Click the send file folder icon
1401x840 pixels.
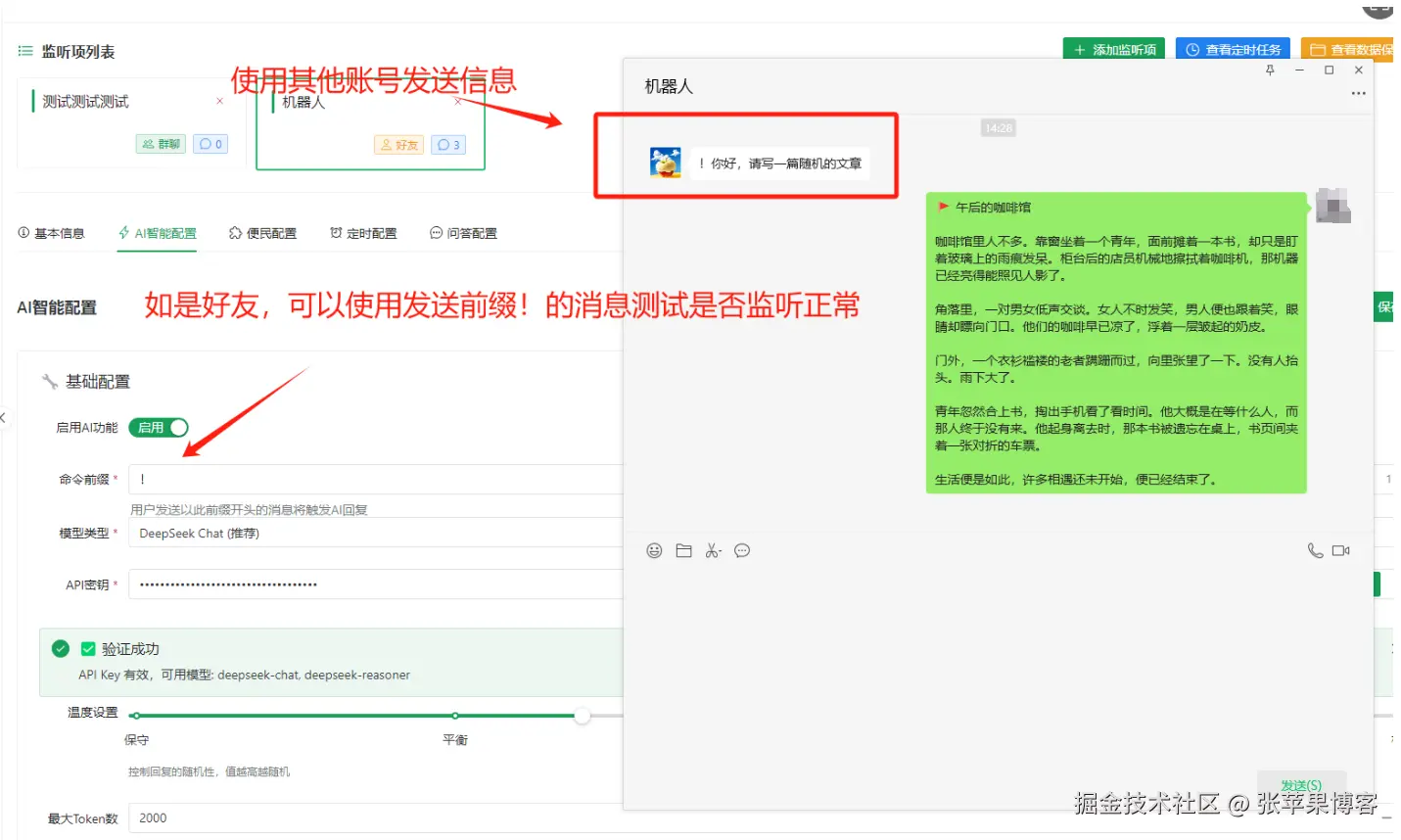tap(683, 550)
